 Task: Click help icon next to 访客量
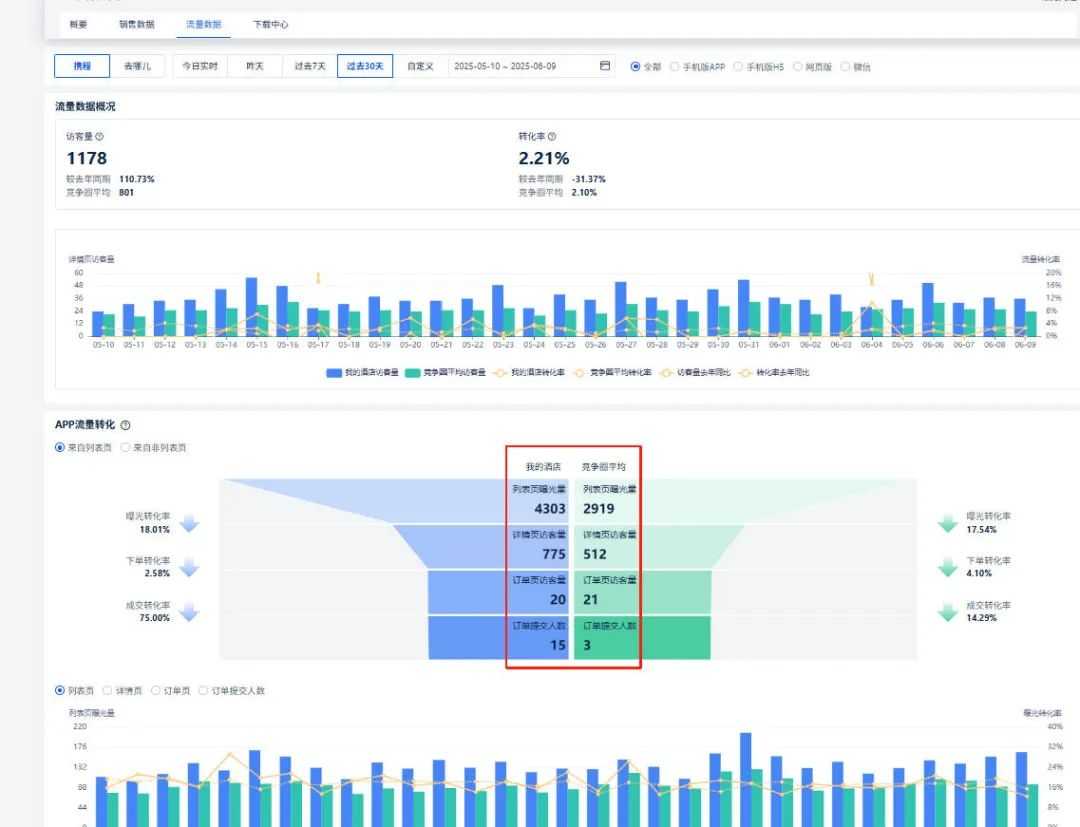click(x=99, y=136)
